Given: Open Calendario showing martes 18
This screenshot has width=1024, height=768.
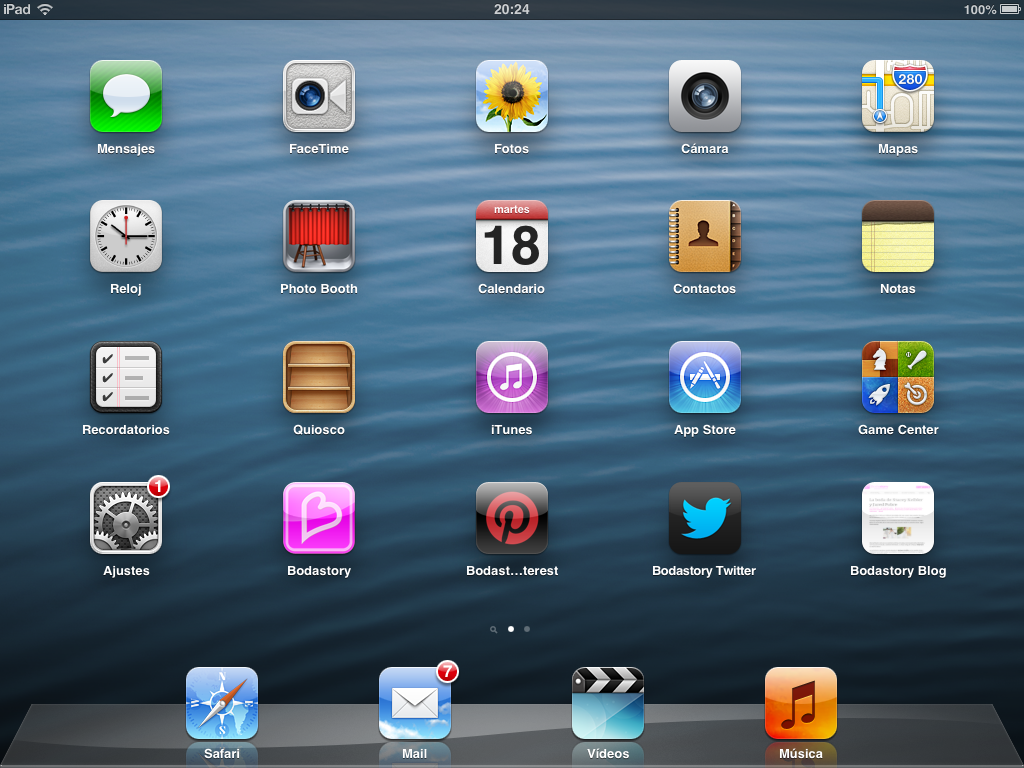Looking at the screenshot, I should point(511,236).
